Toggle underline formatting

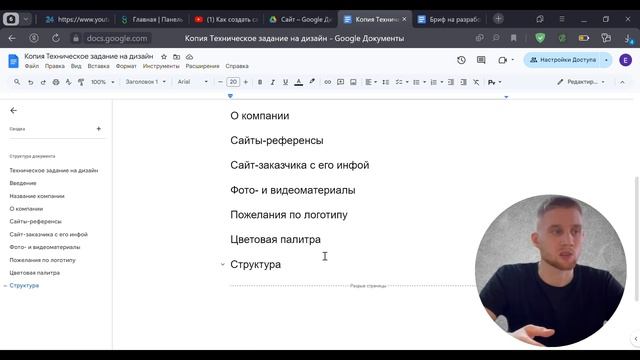[285, 82]
